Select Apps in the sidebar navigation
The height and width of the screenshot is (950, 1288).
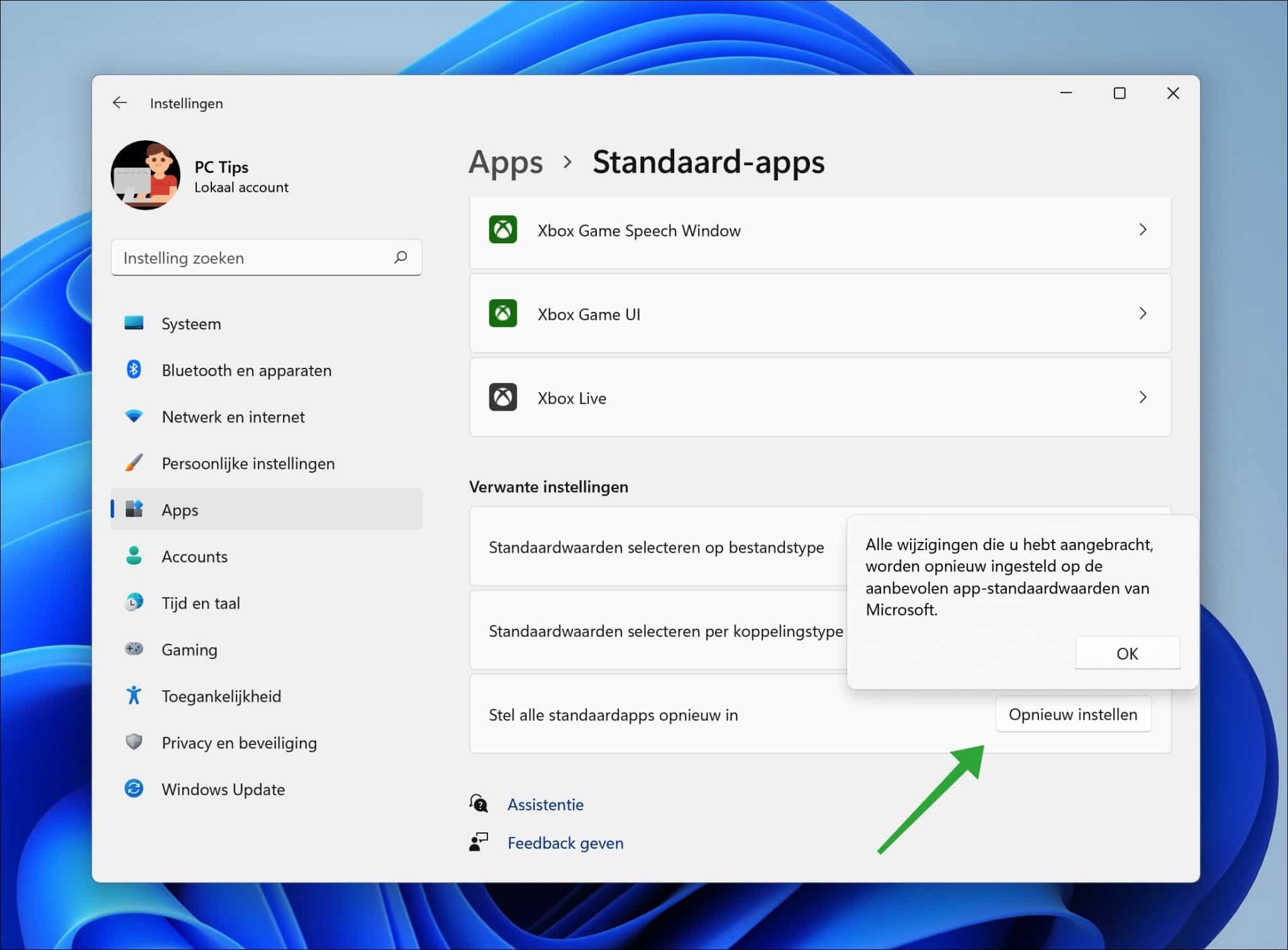(180, 509)
